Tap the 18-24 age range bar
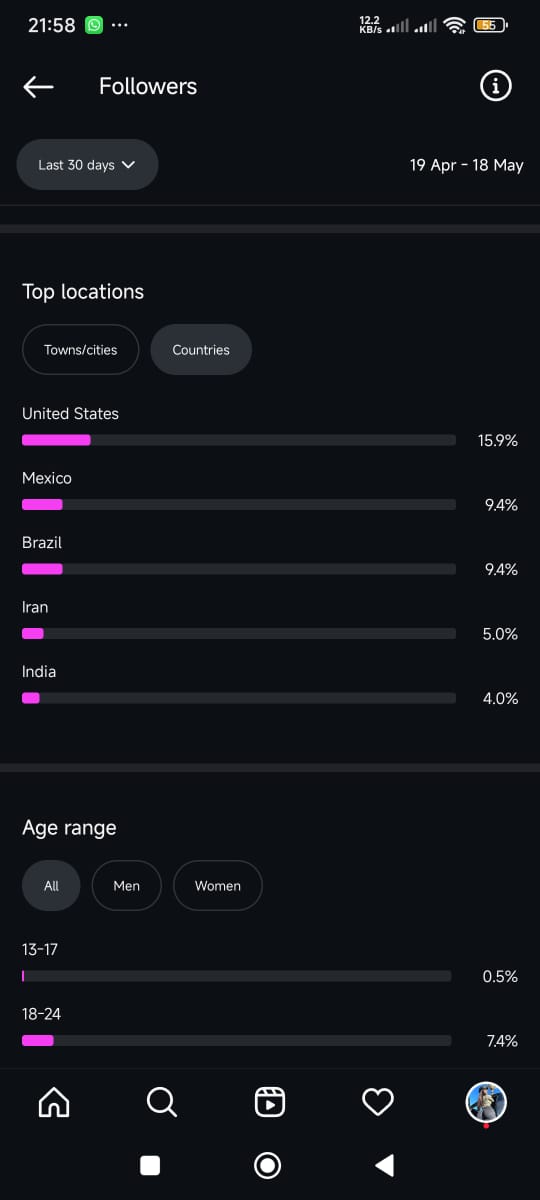540x1200 pixels. pos(237,1041)
